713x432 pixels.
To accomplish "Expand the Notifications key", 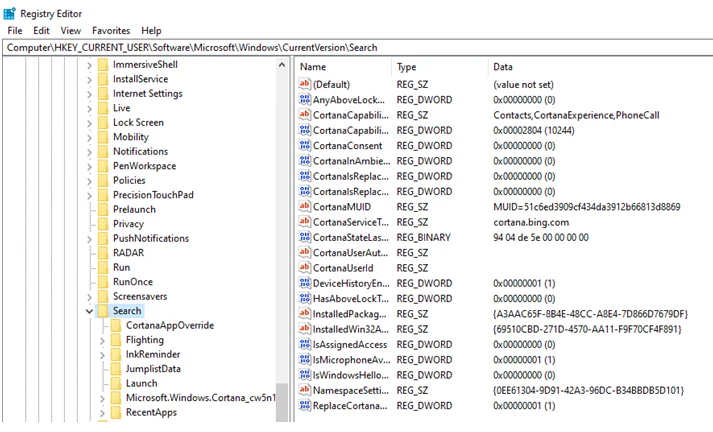I will (x=89, y=152).
